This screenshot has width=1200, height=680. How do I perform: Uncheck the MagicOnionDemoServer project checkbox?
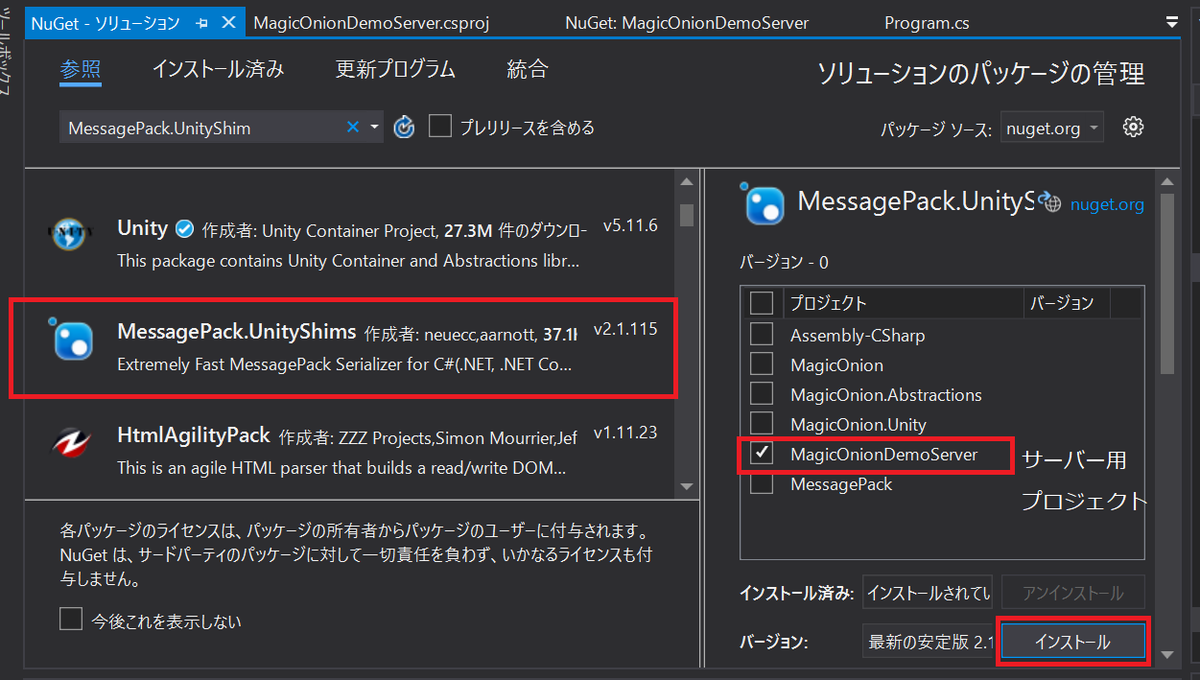[761, 454]
